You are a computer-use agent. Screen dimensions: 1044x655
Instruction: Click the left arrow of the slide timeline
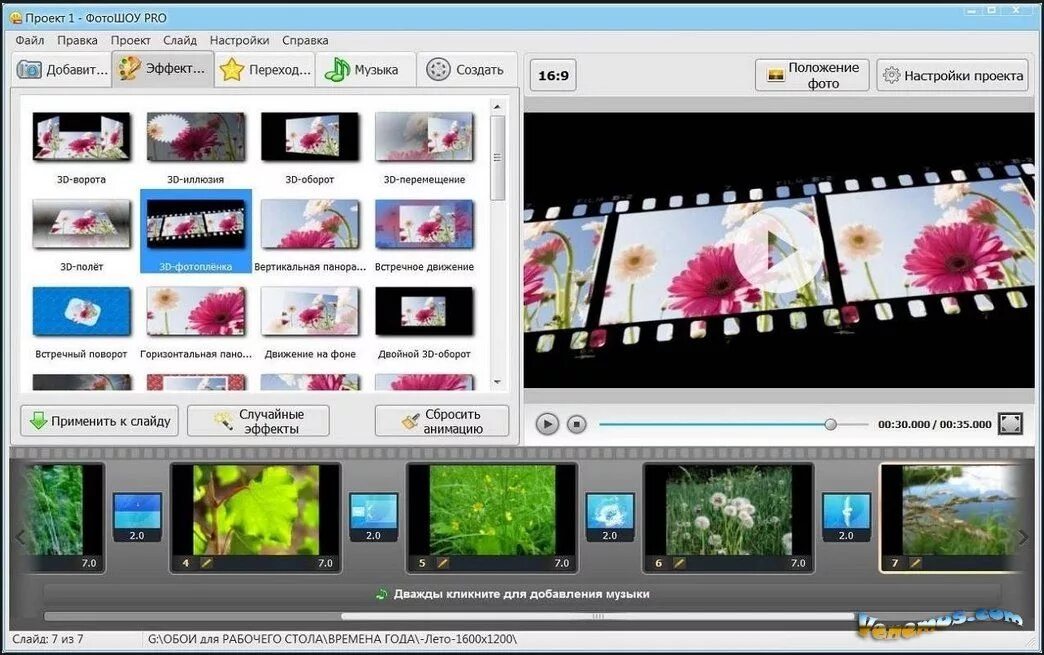coord(20,537)
